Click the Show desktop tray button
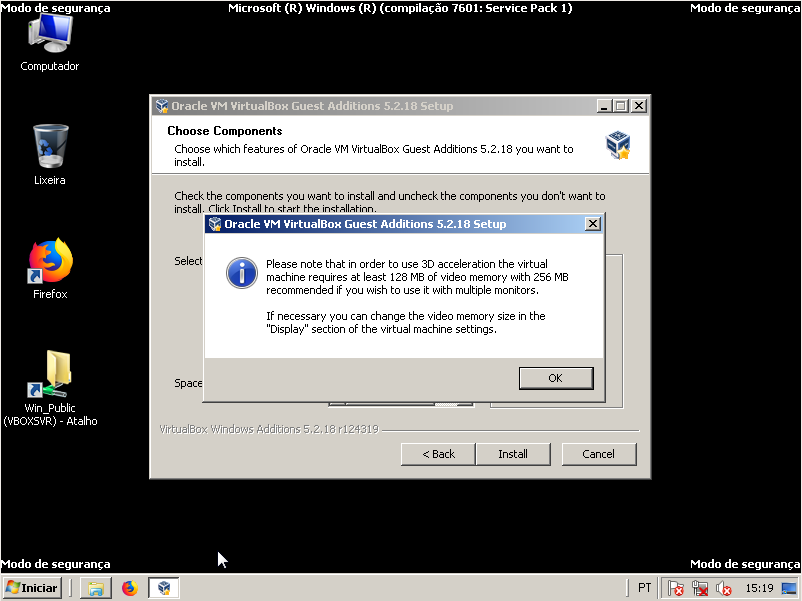This screenshot has width=802, height=601. [790, 588]
